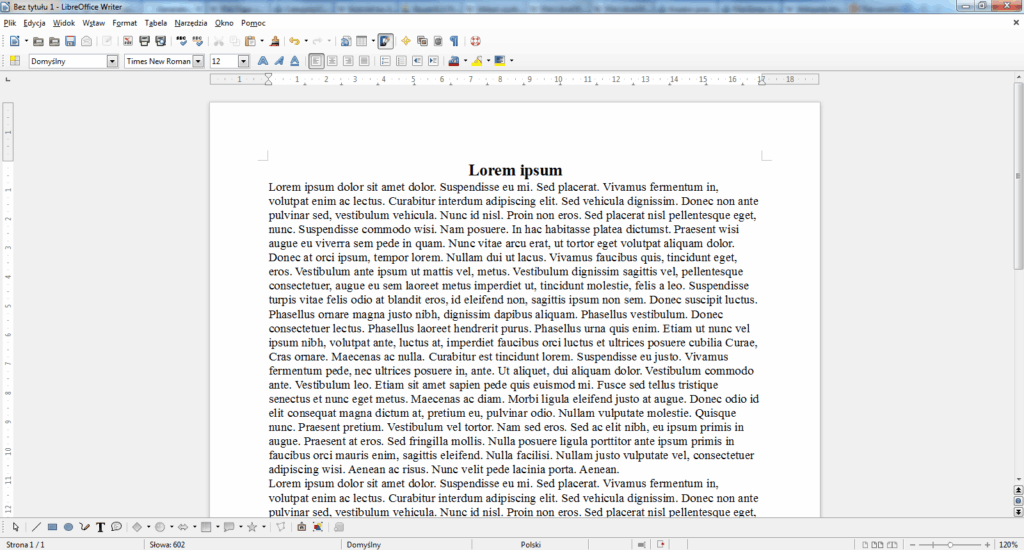Switch to book view layout in status bar
1024x550 pixels.
coord(892,544)
